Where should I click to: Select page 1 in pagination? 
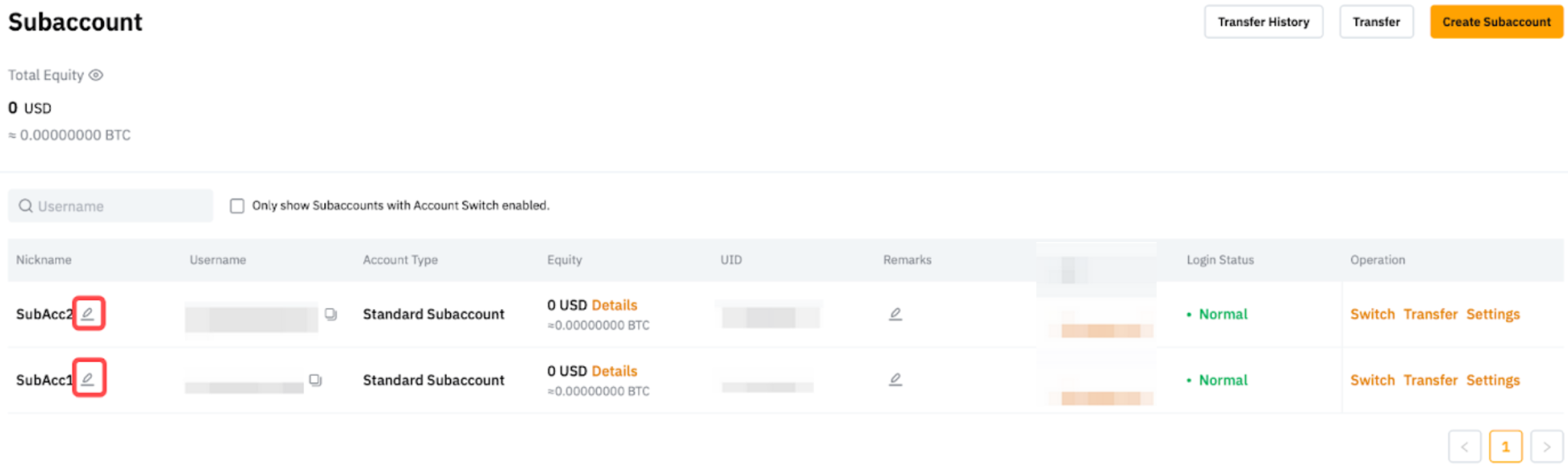[x=1505, y=447]
